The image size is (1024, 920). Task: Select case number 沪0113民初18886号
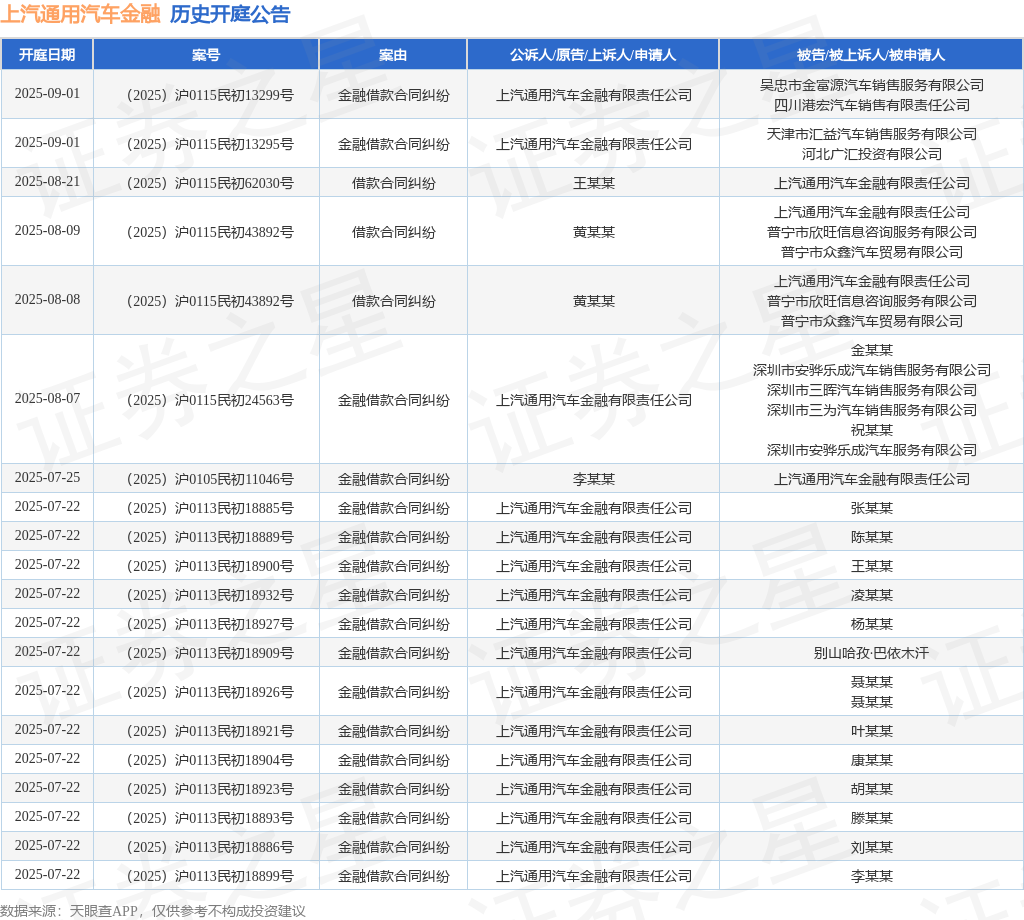[x=210, y=847]
